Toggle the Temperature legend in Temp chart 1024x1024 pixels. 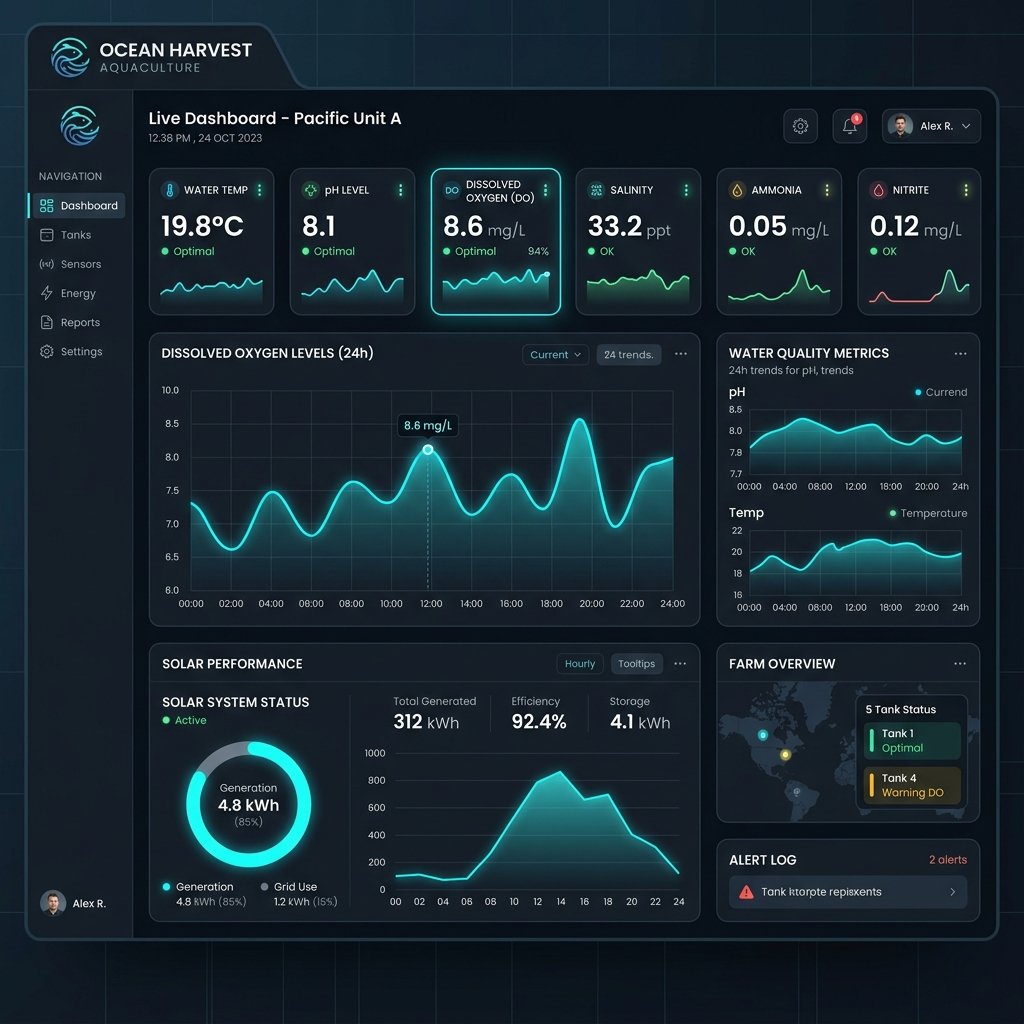[928, 513]
